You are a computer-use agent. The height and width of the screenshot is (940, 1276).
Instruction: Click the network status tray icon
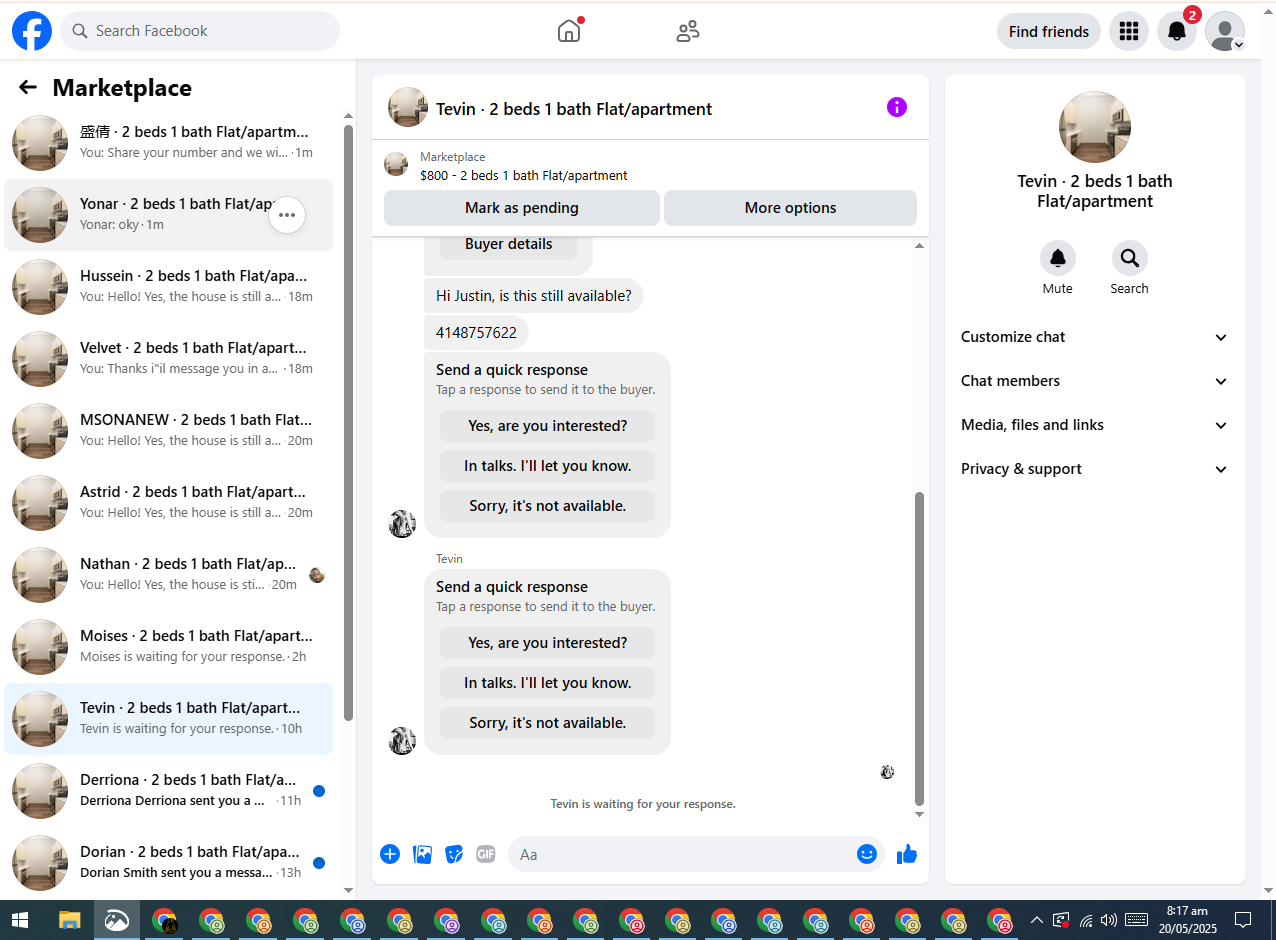(1085, 920)
